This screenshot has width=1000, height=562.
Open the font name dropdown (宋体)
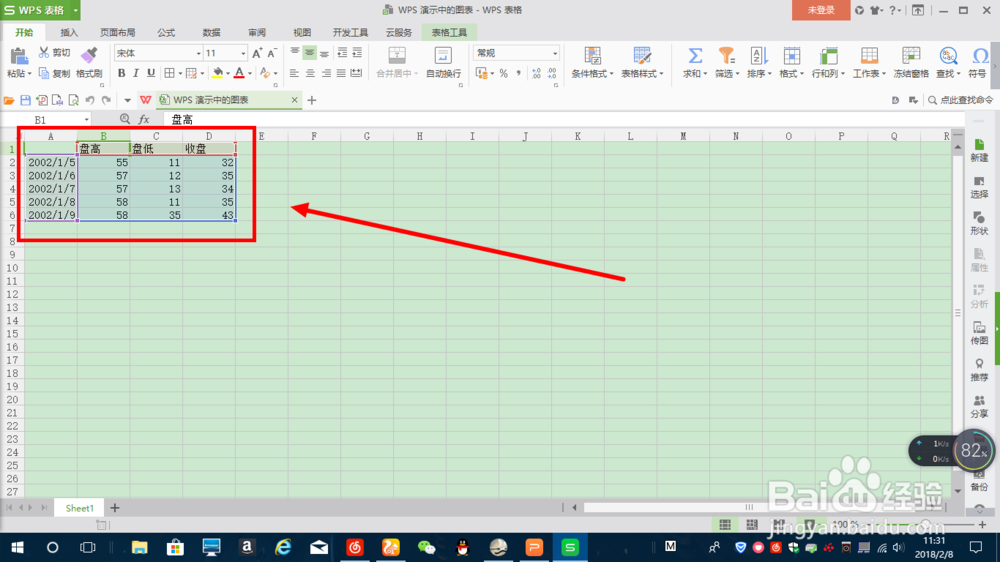click(198, 54)
